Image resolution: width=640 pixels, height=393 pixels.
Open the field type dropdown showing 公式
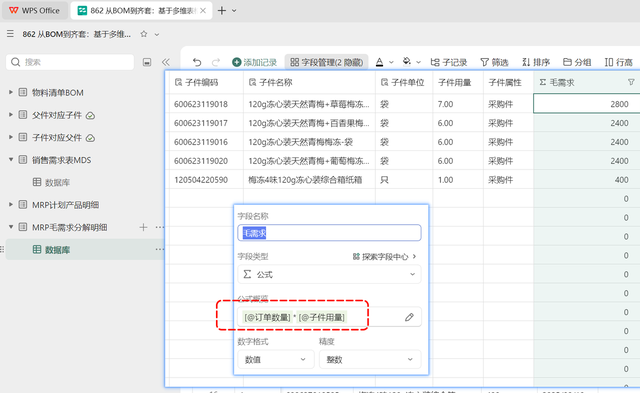(x=329, y=274)
